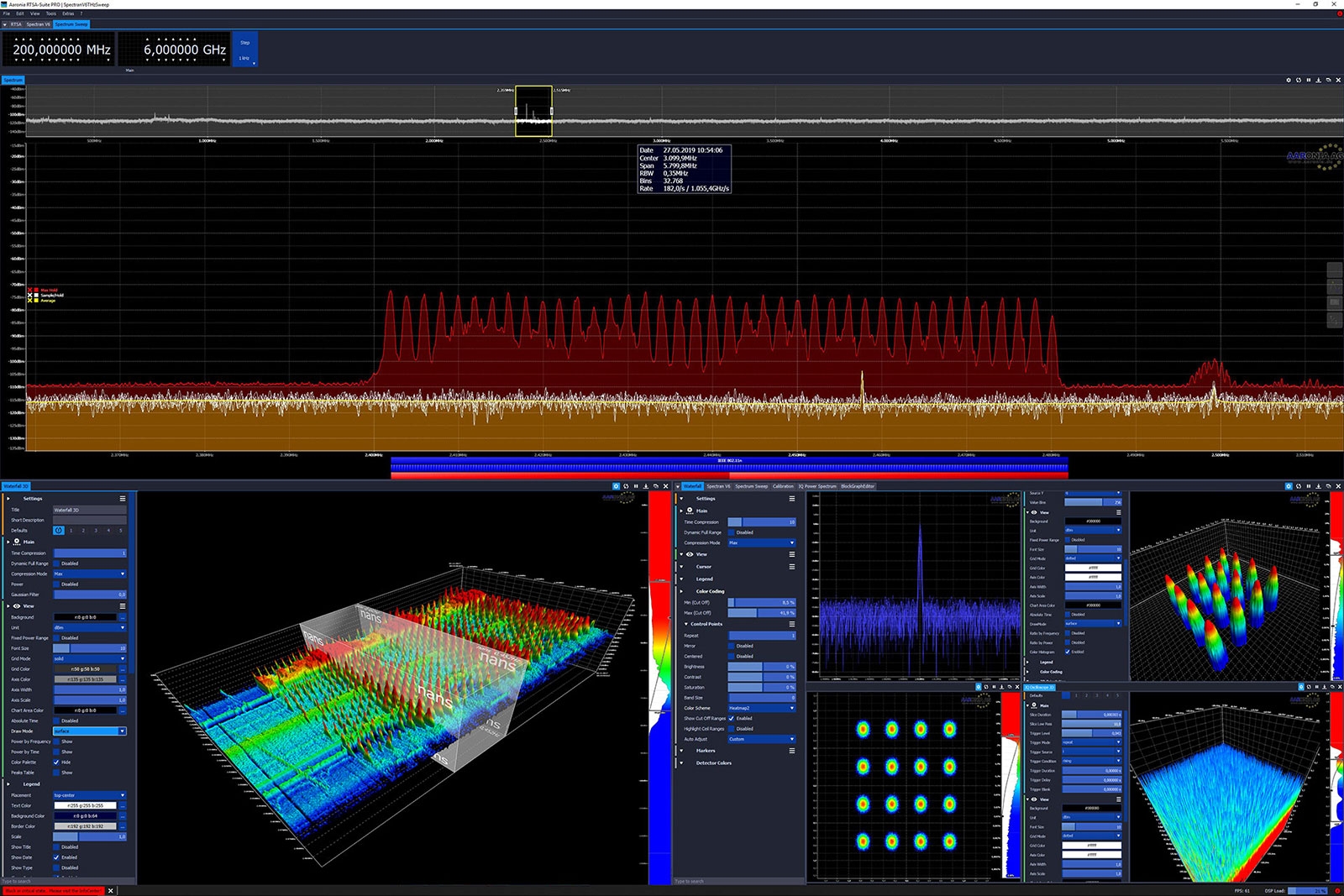Adjust the Brightness slider

761,667
